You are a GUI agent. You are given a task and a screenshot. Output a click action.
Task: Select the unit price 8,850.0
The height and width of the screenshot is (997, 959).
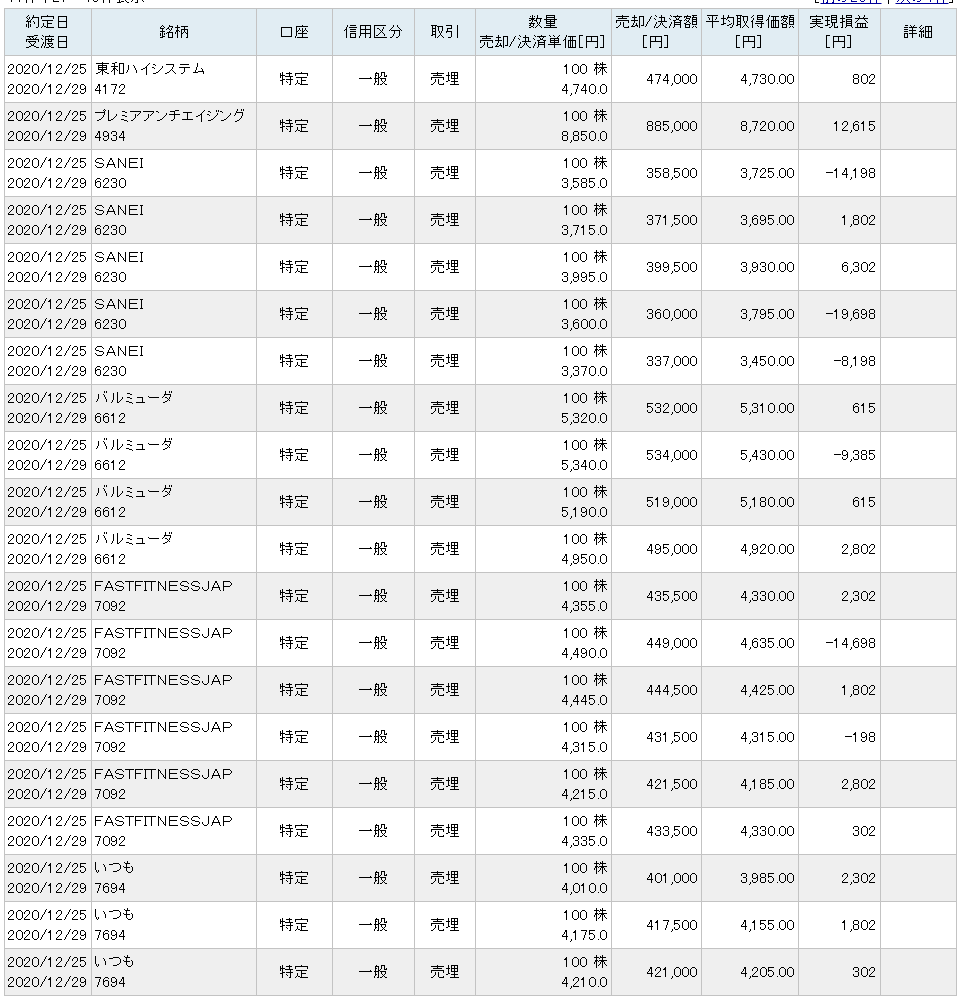click(x=584, y=136)
